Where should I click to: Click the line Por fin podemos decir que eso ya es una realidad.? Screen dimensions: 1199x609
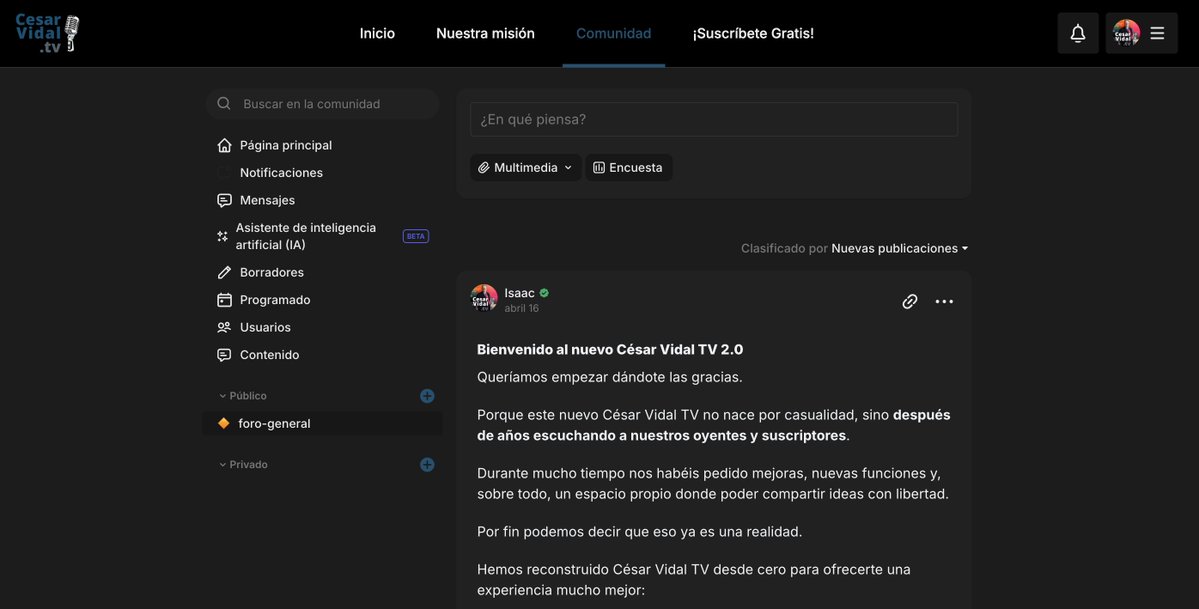(639, 532)
